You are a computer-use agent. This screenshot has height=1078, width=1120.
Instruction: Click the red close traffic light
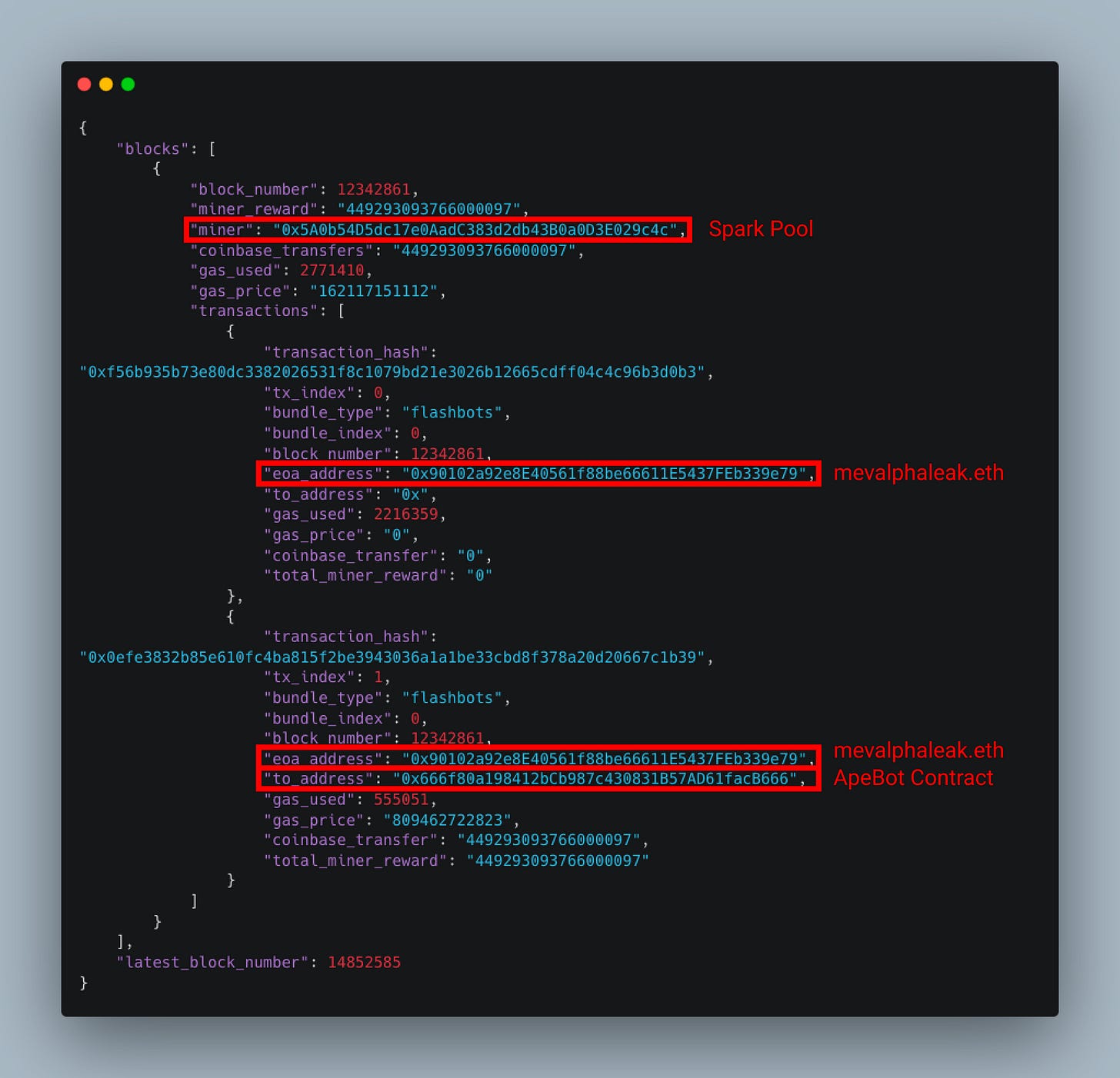[x=85, y=84]
